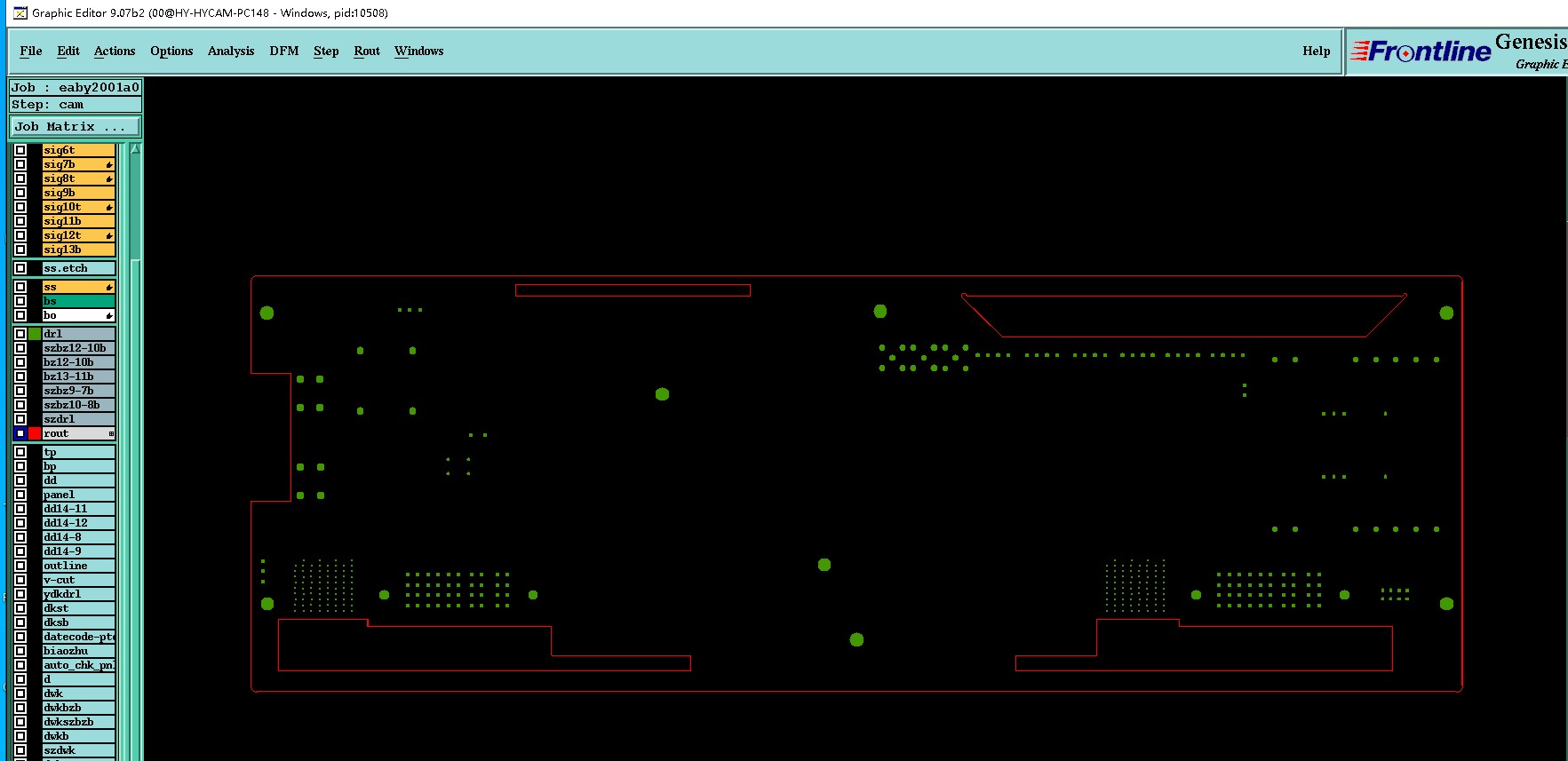The image size is (1568, 761).
Task: Select the dd14-8 layer name
Action: click(79, 537)
